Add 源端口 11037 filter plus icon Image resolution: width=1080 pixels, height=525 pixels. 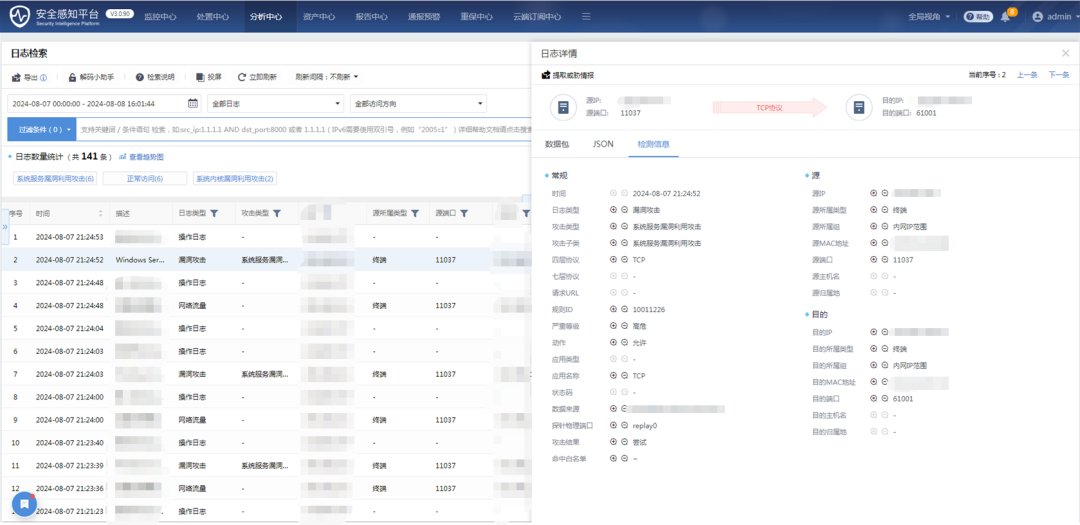874,260
